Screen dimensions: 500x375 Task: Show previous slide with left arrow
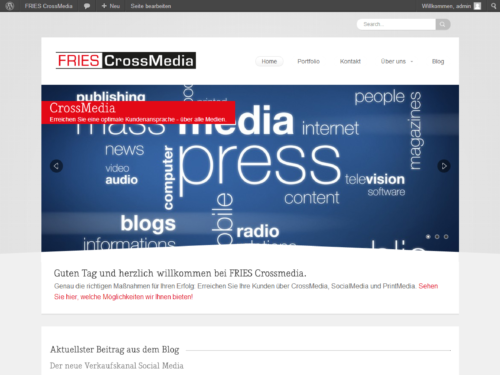(x=56, y=166)
